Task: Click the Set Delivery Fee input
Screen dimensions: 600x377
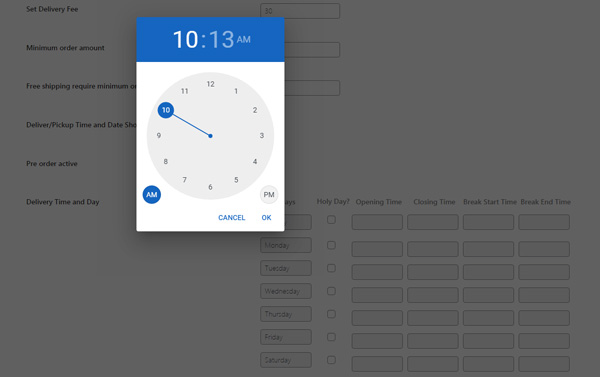Action: pyautogui.click(x=300, y=11)
